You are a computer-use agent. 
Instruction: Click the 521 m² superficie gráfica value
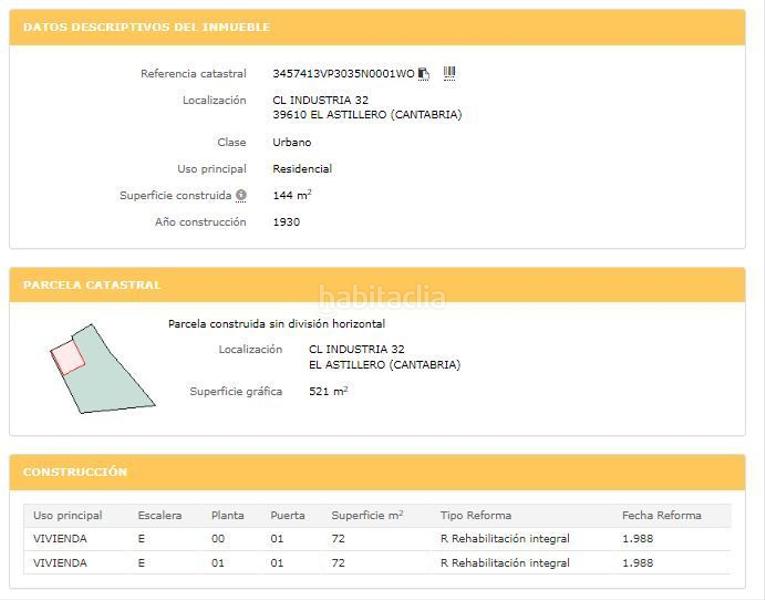point(328,392)
